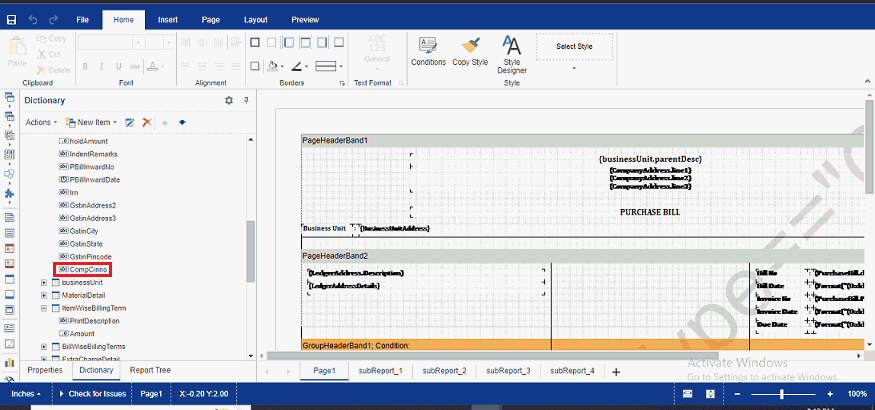Click the Save icon in title bar
The width and height of the screenshot is (875, 410).
tap(12, 19)
